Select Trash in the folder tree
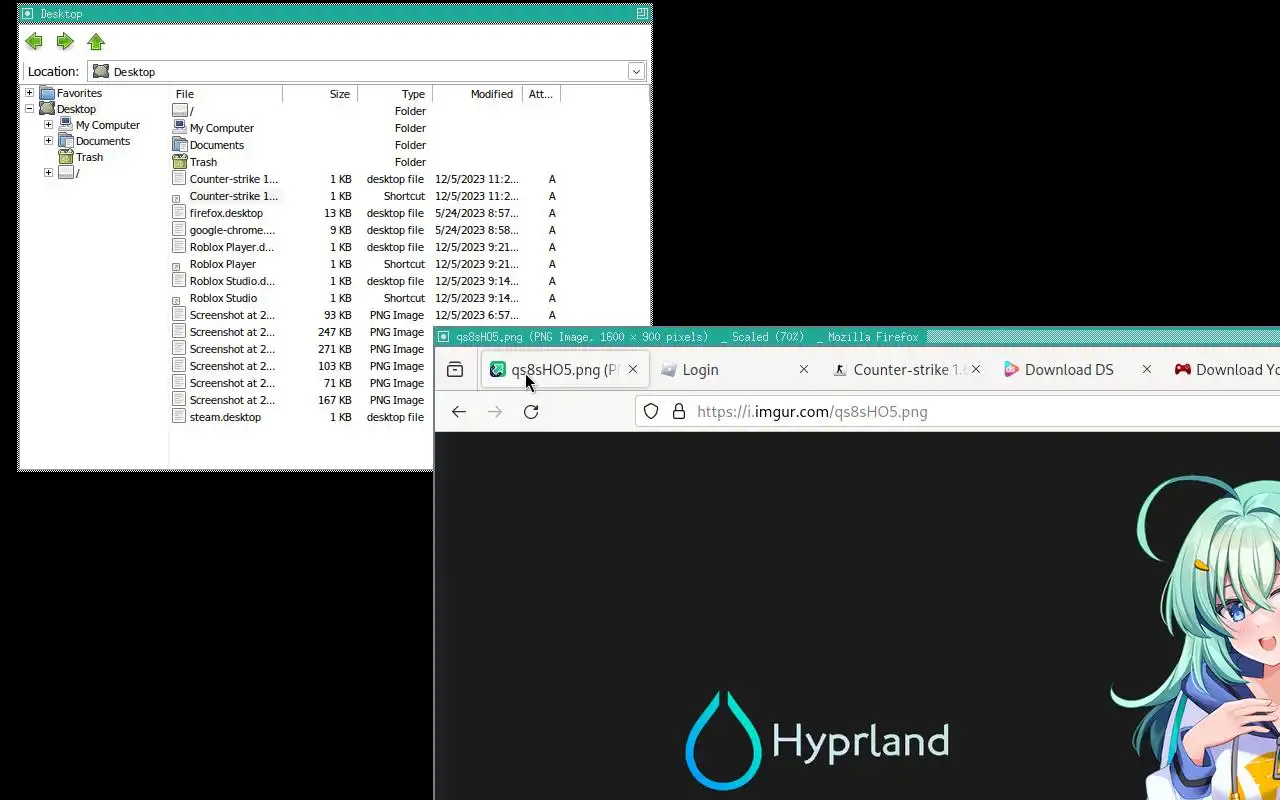Viewport: 1280px width, 800px height. (89, 157)
